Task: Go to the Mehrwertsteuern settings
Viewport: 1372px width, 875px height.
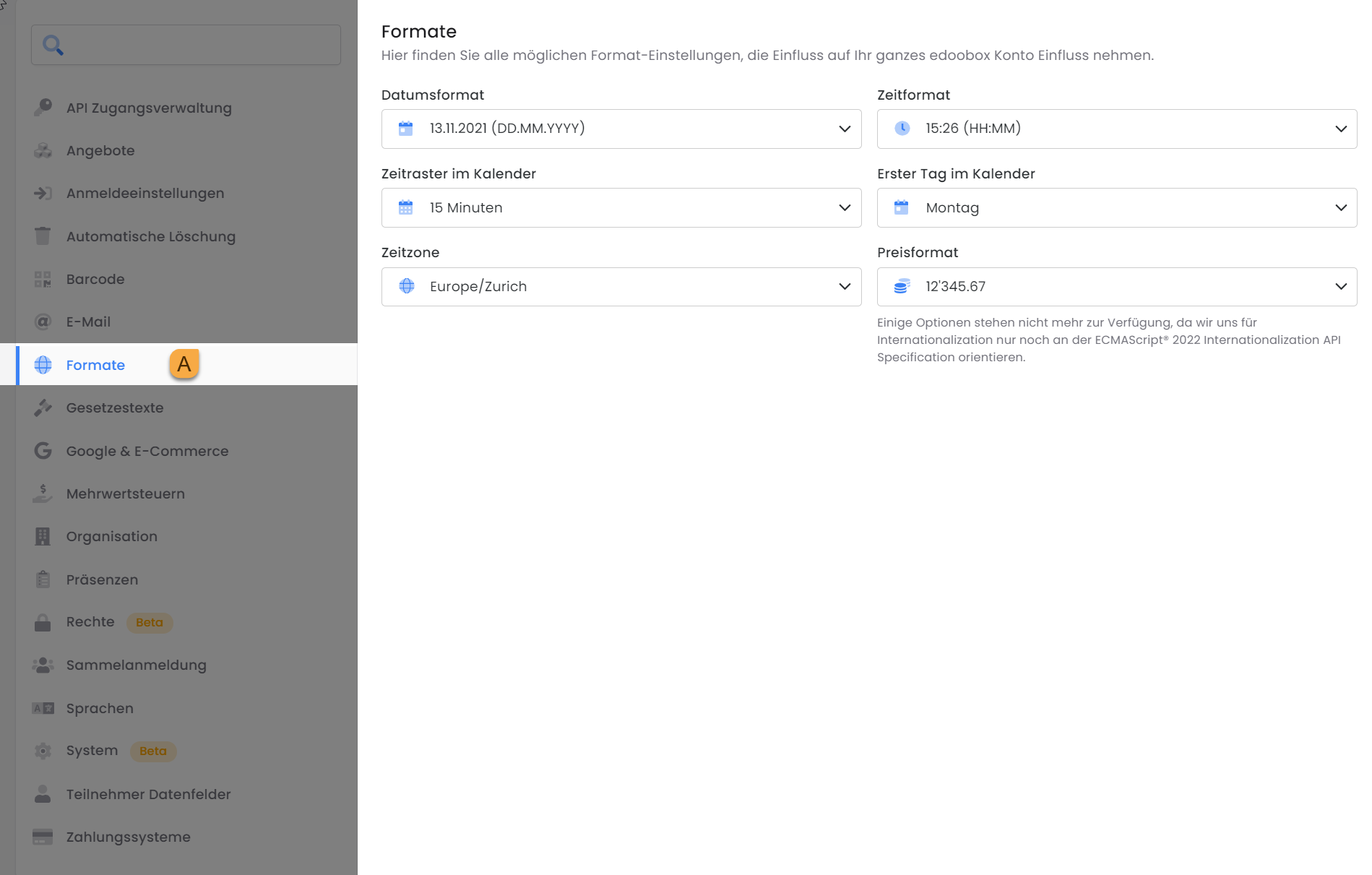Action: click(x=126, y=493)
